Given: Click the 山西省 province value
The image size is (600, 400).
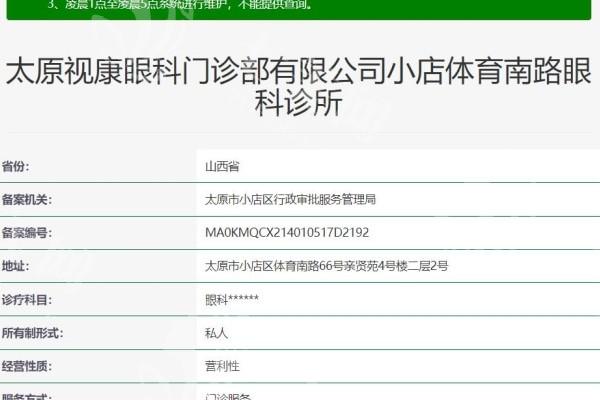Looking at the screenshot, I should [x=221, y=166].
